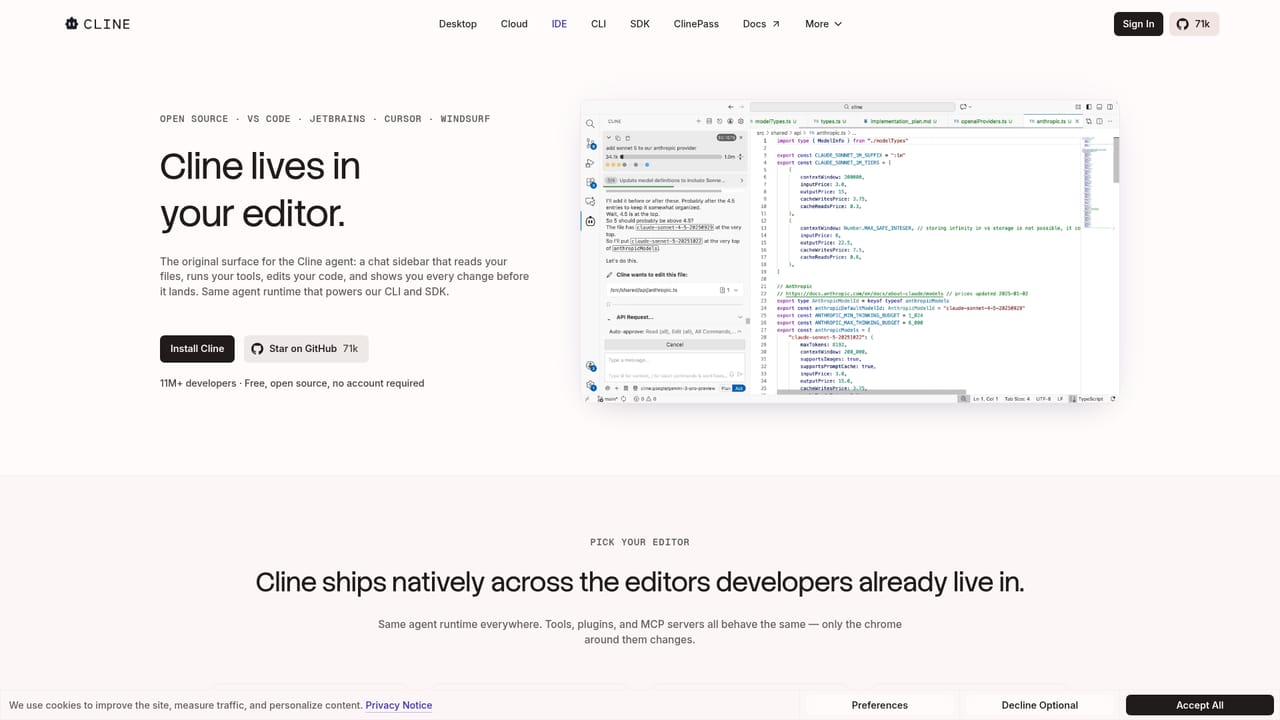Click Extensions icon in the editor screenshot sidebar

click(x=590, y=182)
